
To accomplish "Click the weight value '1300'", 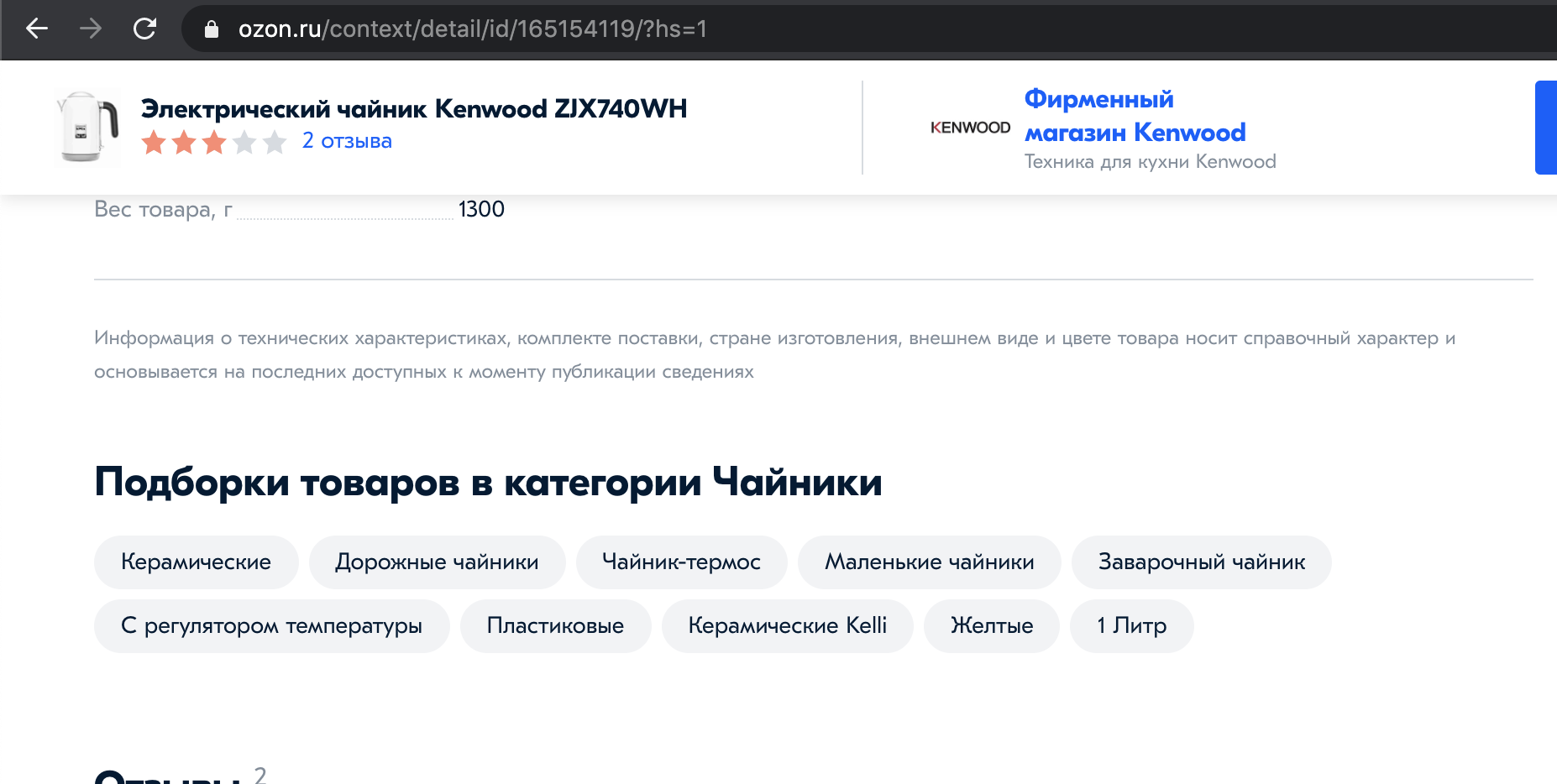I will pos(481,209).
